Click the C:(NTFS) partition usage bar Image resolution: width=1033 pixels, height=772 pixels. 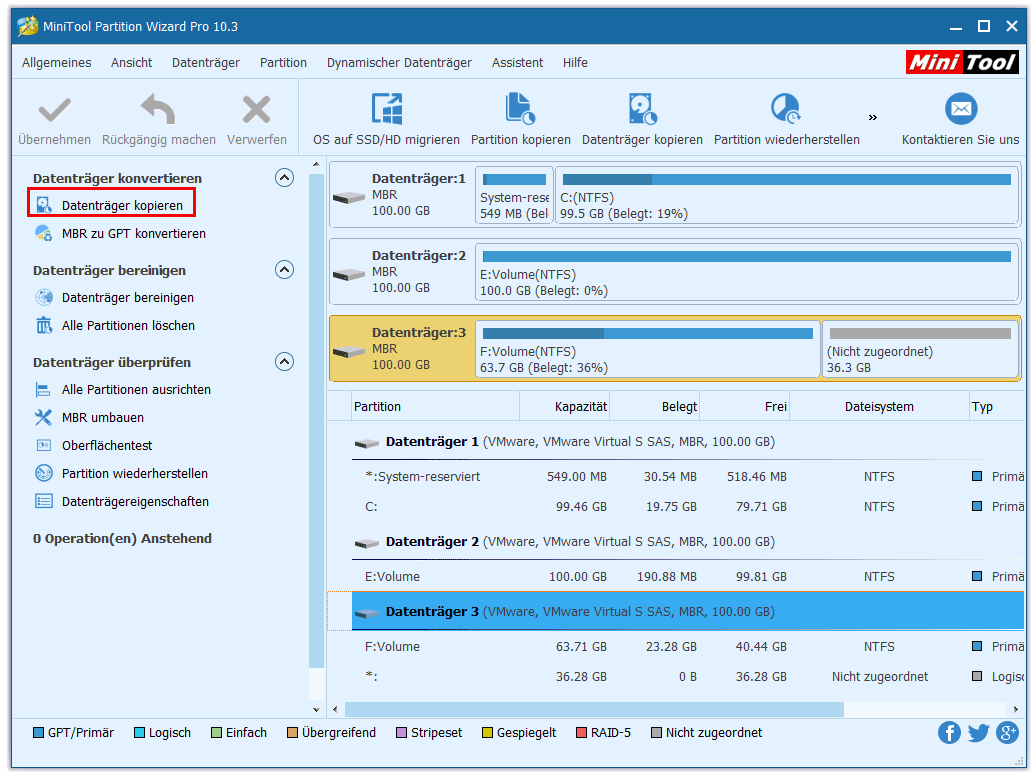(x=787, y=180)
